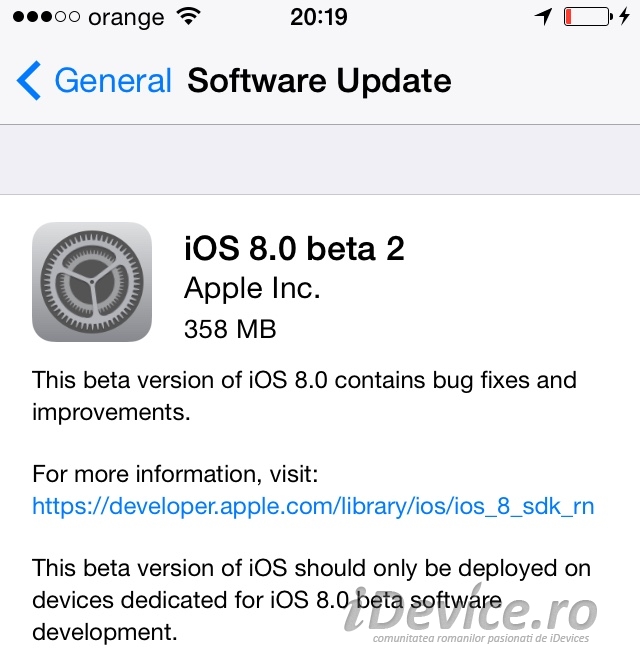Image resolution: width=640 pixels, height=653 pixels.
Task: Tap the Settings gear app icon
Action: click(x=92, y=282)
